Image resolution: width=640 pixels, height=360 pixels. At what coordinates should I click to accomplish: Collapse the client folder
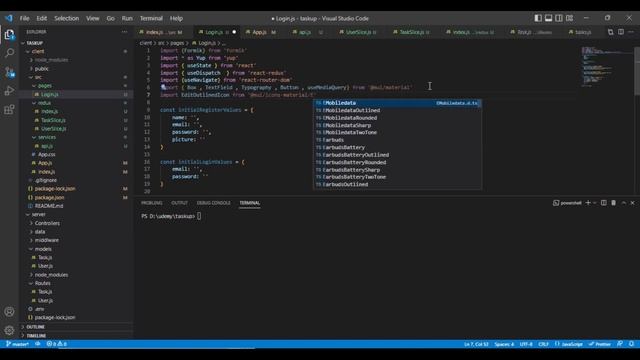(x=76, y=51)
